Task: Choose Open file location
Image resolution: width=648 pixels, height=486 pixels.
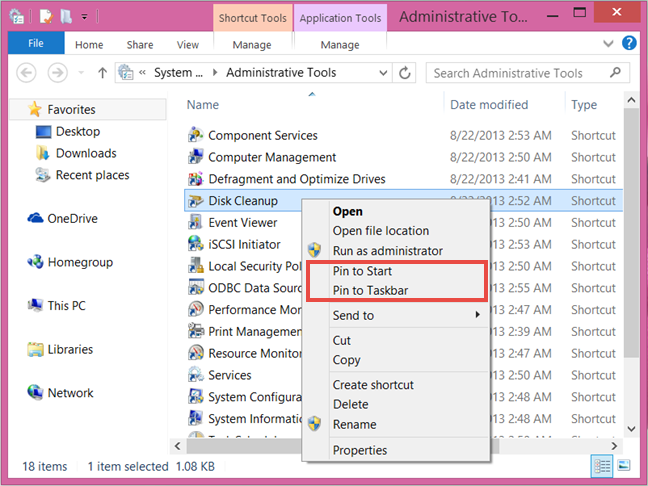Action: click(381, 231)
